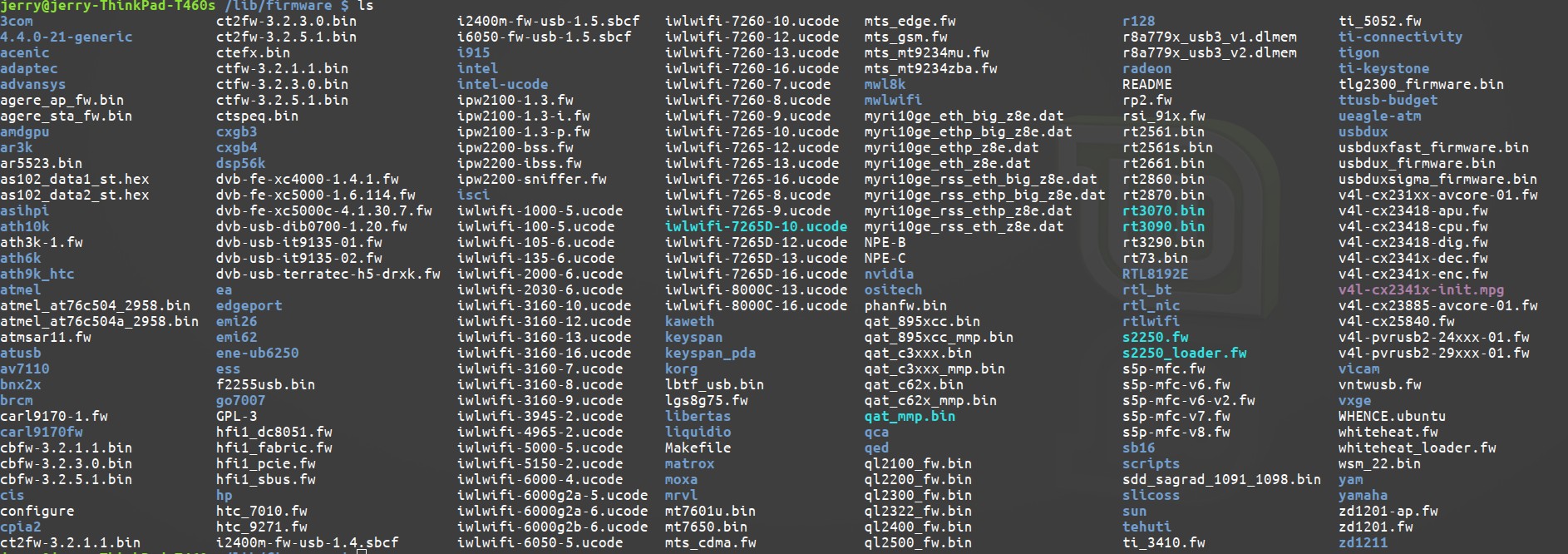Screen dimensions: 1568x554
Task: Select the scripts directory entry
Action: point(1151,463)
